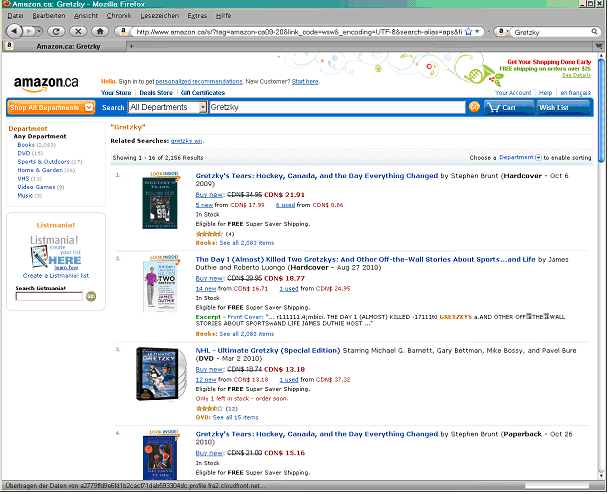Click Two Gretzkys book cover thumbnail

point(160,284)
